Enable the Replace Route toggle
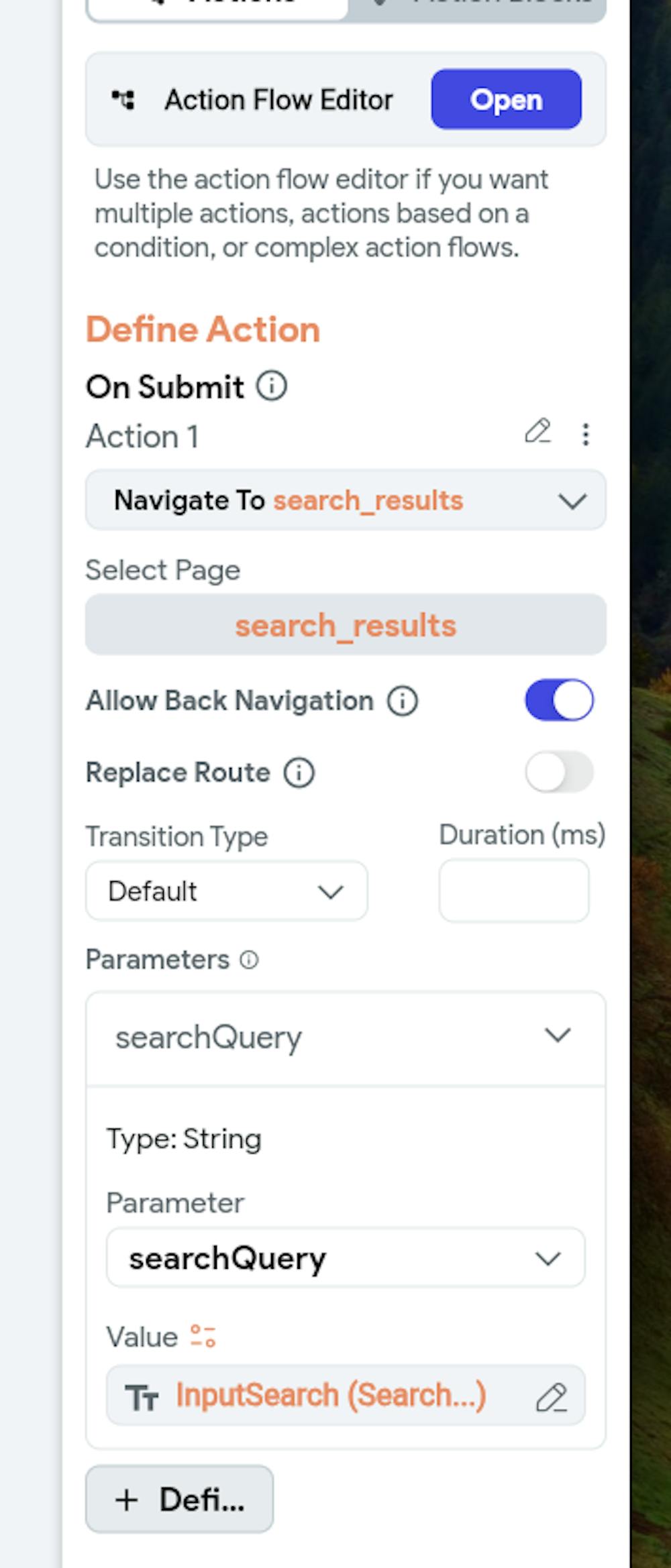Screen dimensions: 671x1568 [559, 772]
